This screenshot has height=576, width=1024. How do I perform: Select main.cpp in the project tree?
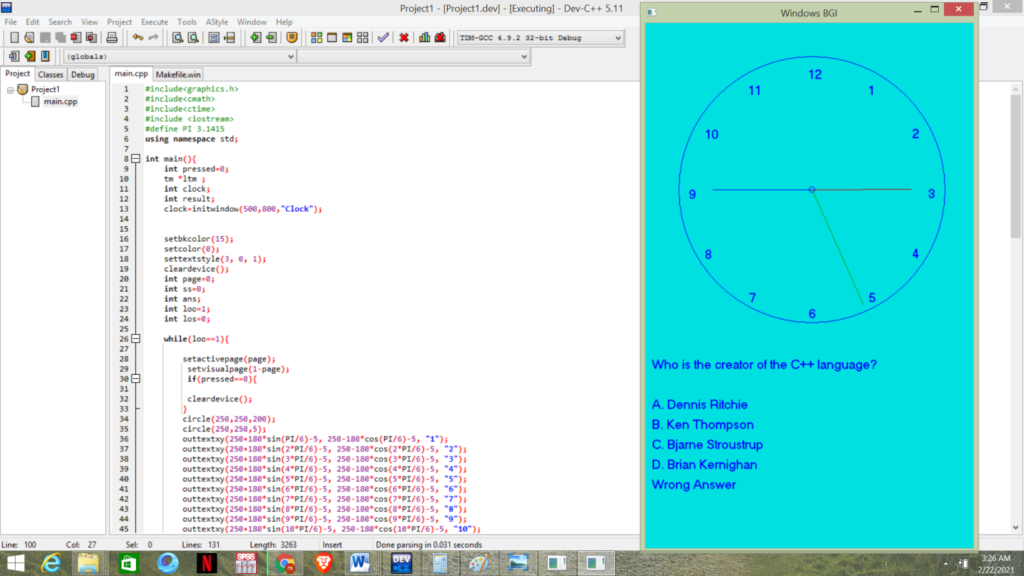tap(60, 101)
